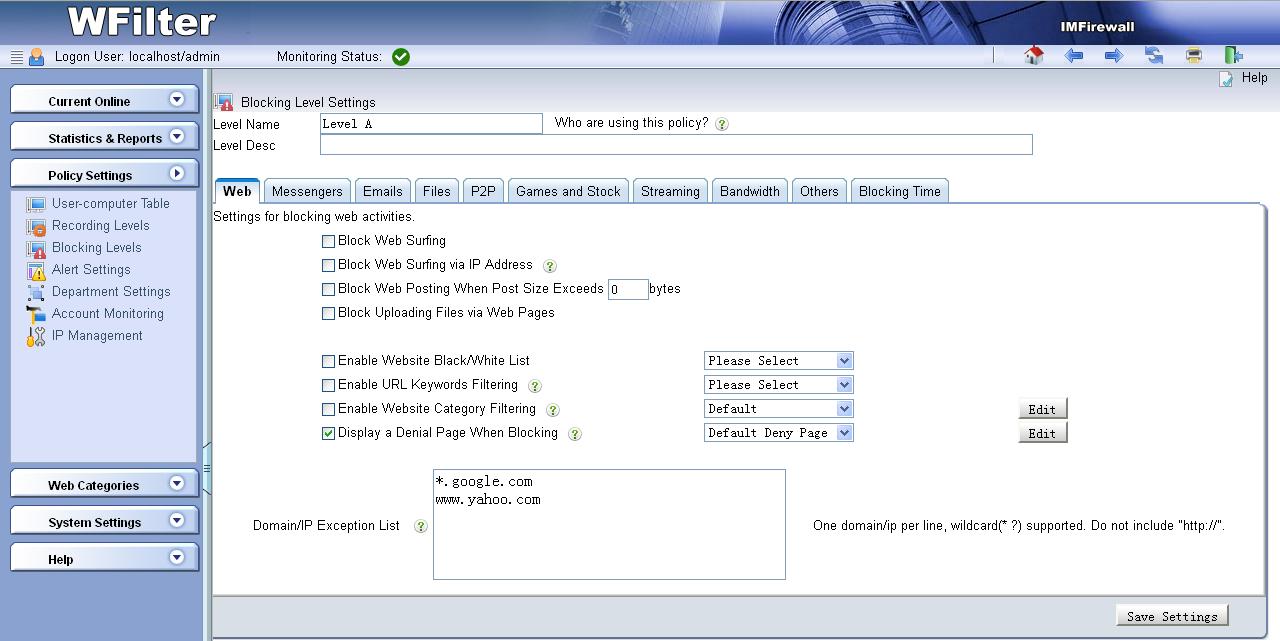Click the help icon next to URL Keywords Filtering

[535, 386]
